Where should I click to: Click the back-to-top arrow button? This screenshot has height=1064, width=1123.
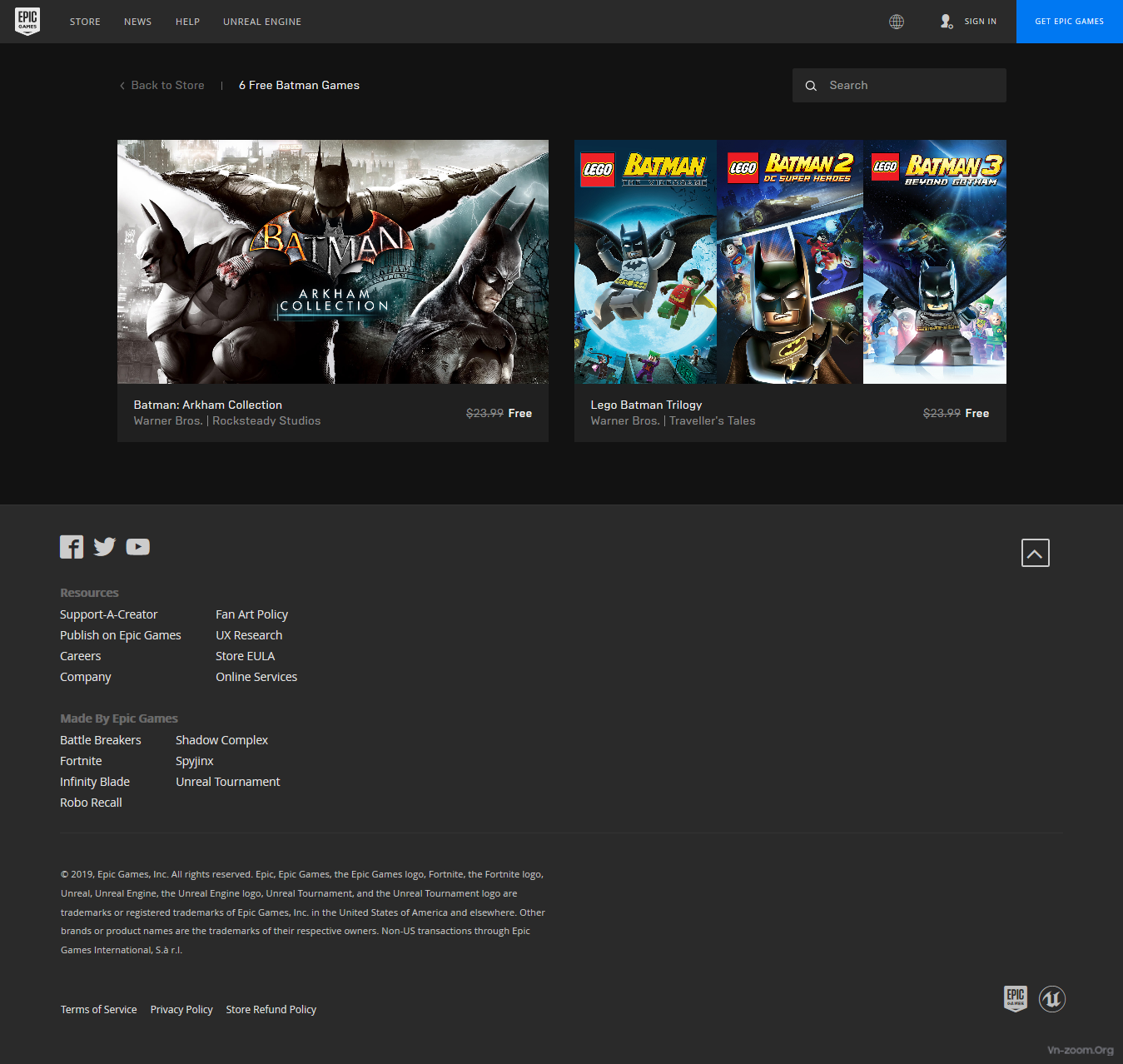[1036, 553]
